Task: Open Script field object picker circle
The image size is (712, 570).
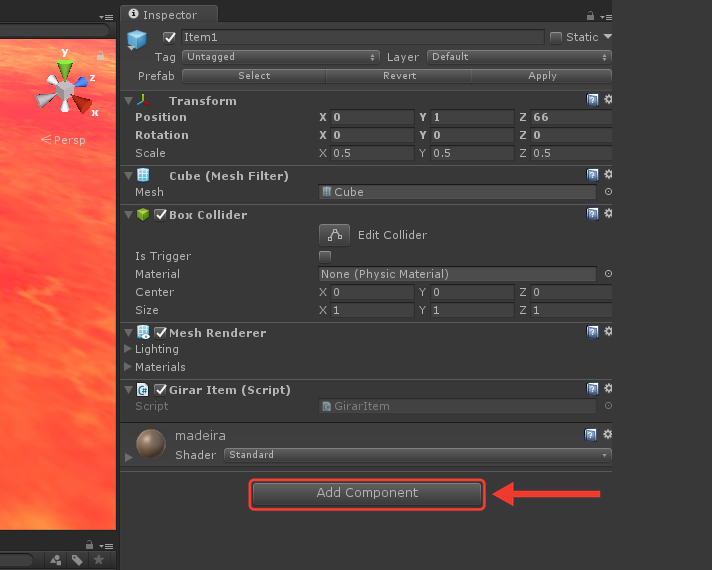Action: tap(608, 406)
